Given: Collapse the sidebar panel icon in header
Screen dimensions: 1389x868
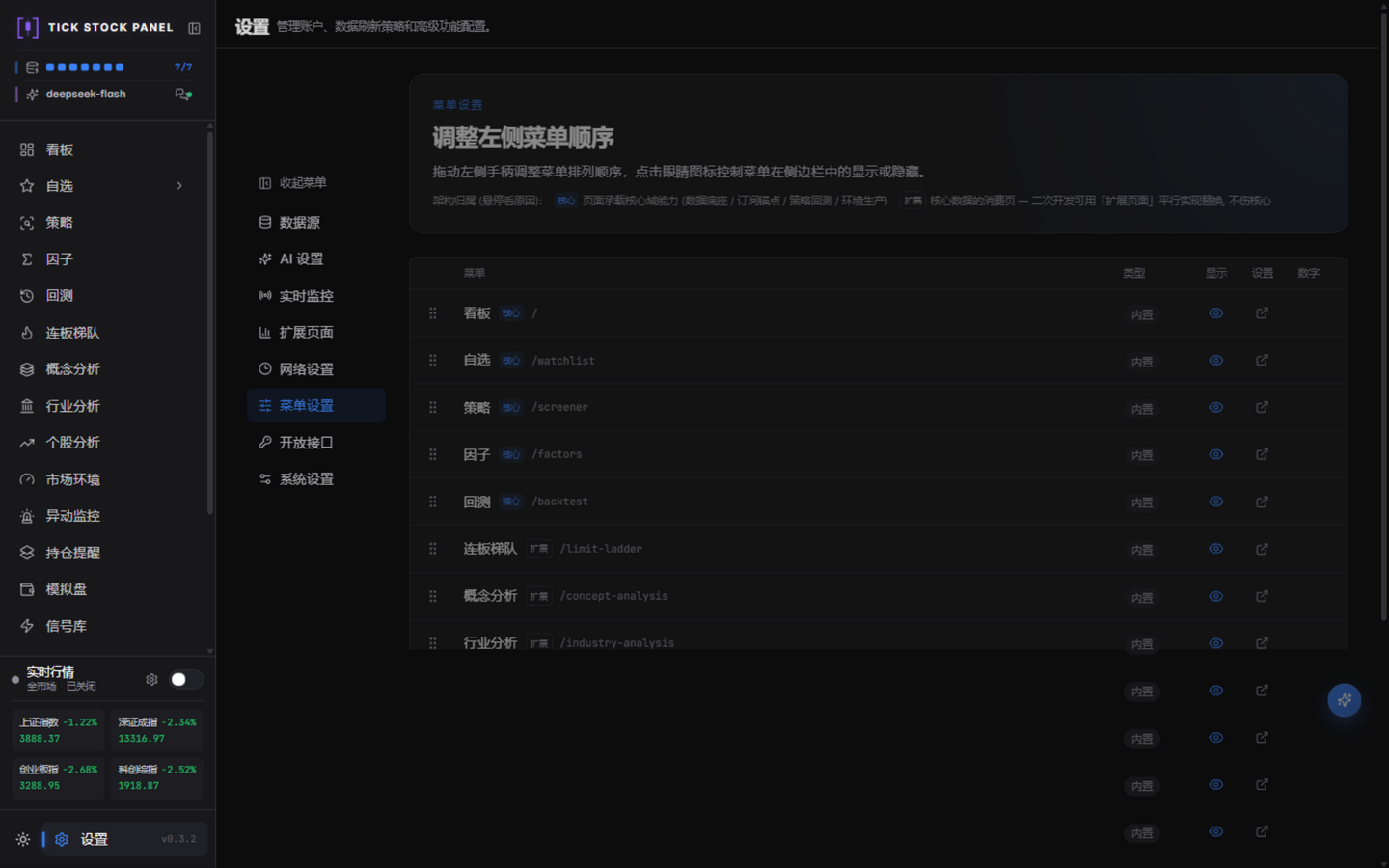Looking at the screenshot, I should pyautogui.click(x=194, y=28).
